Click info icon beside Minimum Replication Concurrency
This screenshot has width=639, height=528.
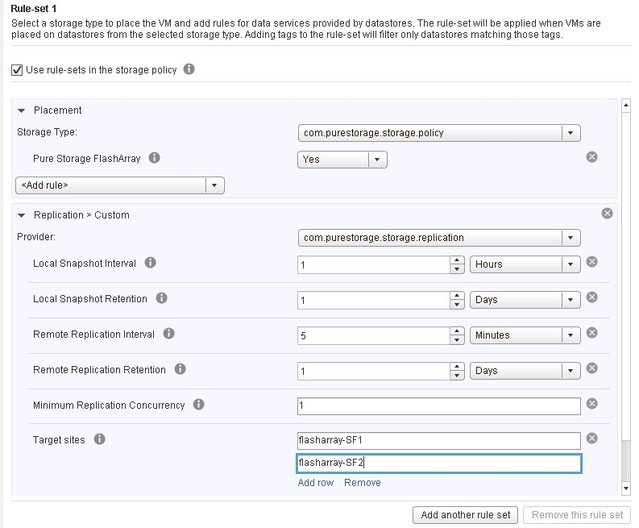pyautogui.click(x=198, y=405)
